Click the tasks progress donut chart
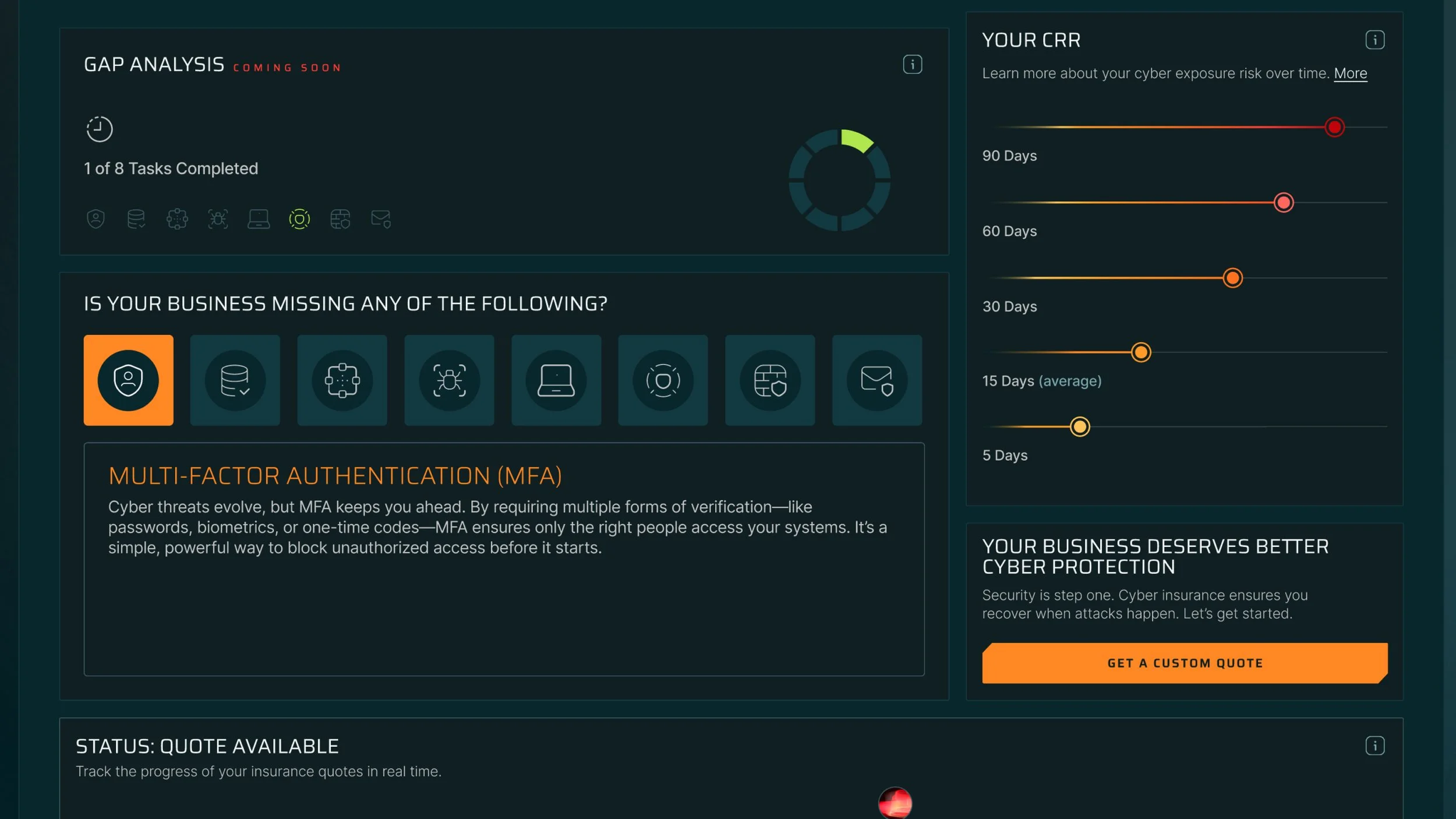This screenshot has width=1456, height=819. tap(839, 180)
